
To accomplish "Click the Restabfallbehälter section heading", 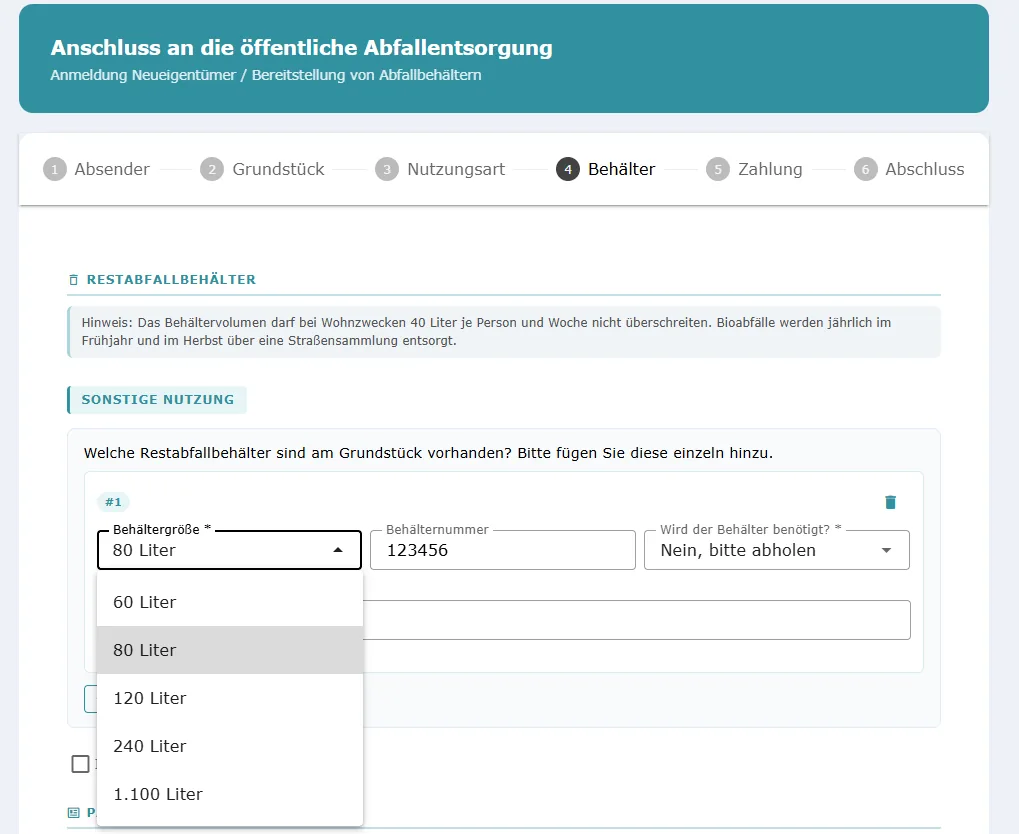I will [x=171, y=280].
